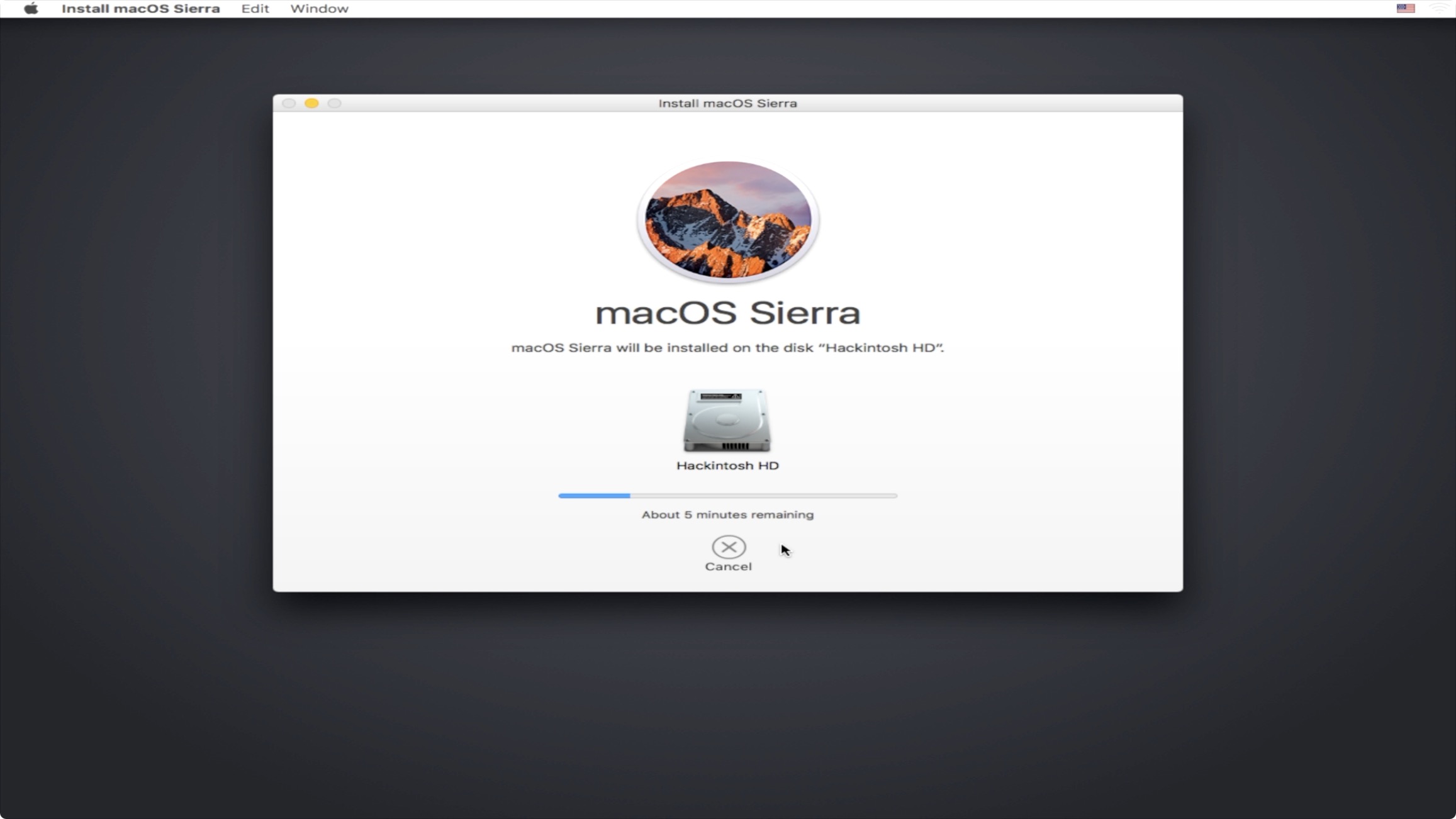The height and width of the screenshot is (819, 1456).
Task: Click the Hackintosh HD disk name label
Action: pos(727,465)
